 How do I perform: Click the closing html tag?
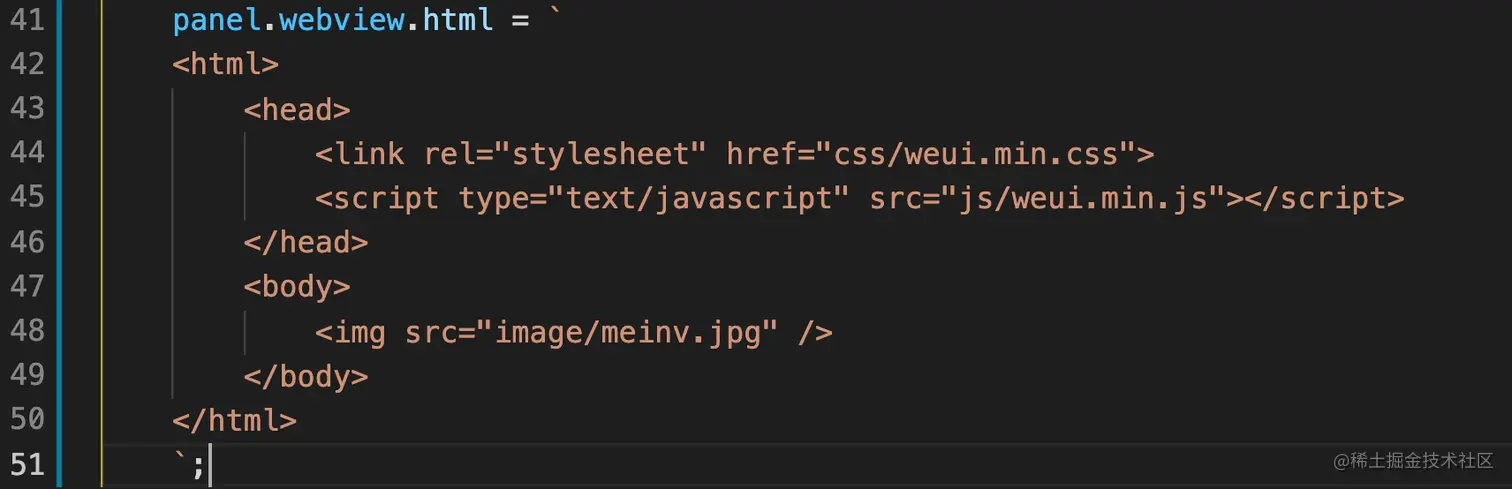click(234, 420)
